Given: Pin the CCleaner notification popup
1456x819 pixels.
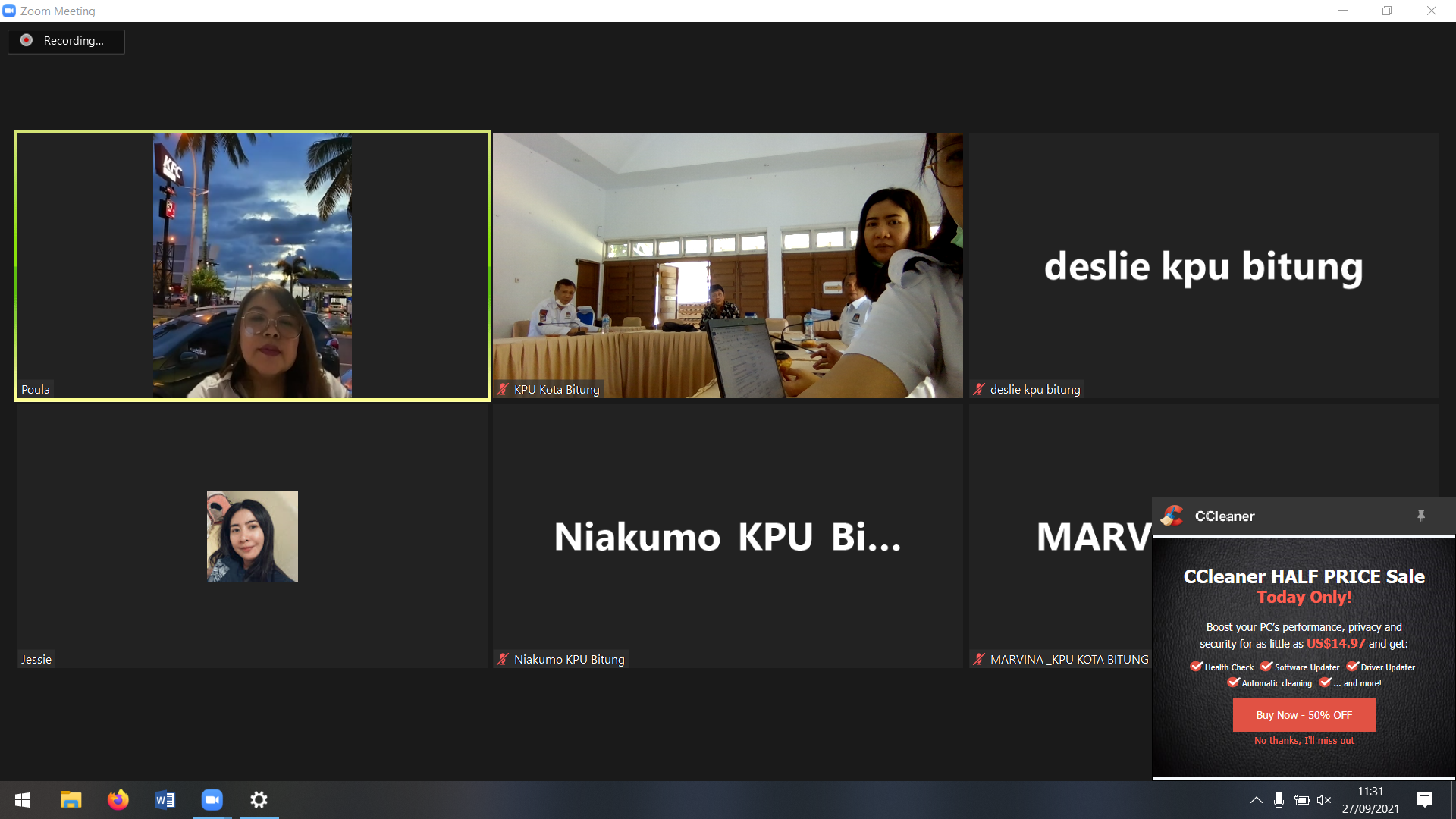Looking at the screenshot, I should pos(1421,516).
